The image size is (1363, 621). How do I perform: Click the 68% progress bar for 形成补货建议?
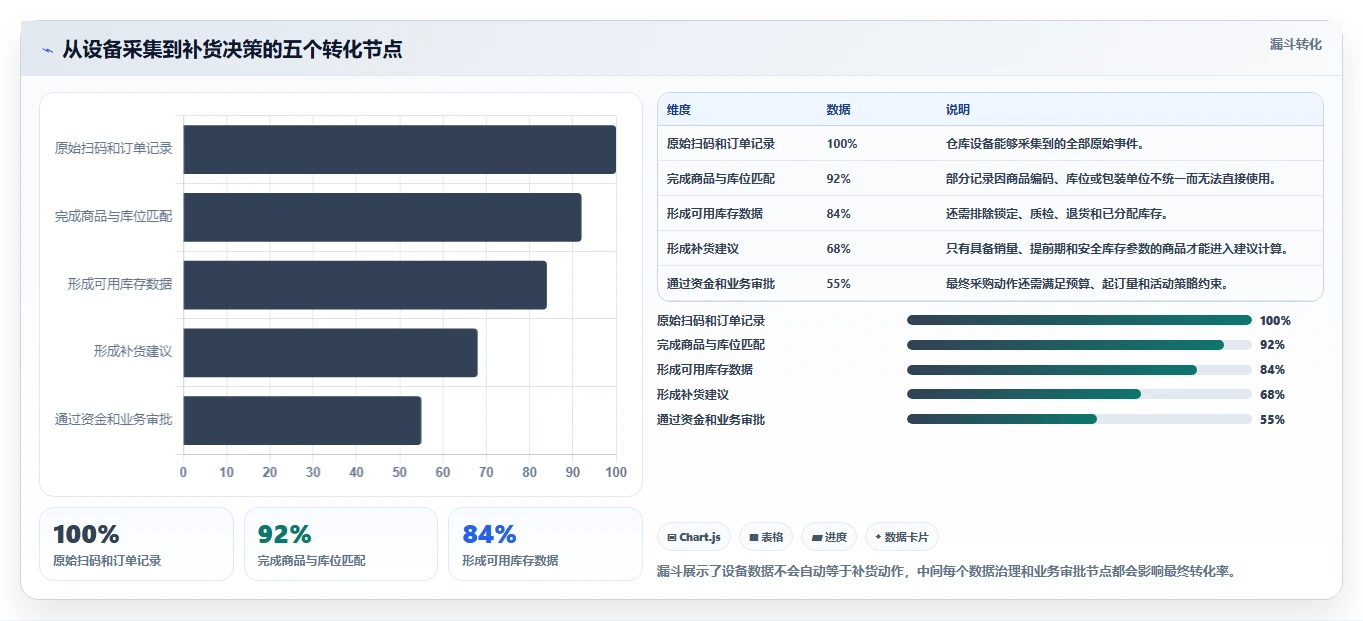coord(1079,394)
